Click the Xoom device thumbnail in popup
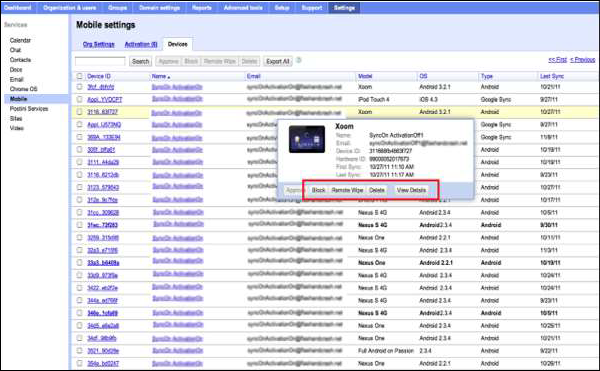Screen dimensions: 600x371 click(307, 139)
